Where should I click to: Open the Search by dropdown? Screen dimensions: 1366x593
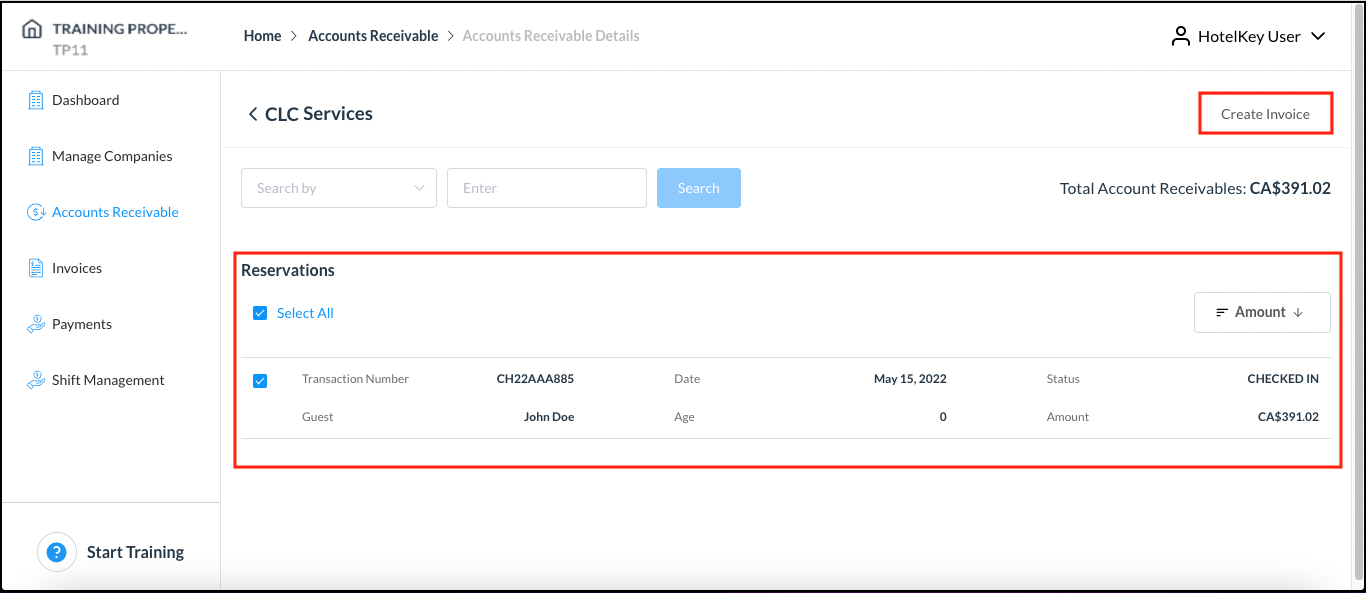tap(338, 187)
